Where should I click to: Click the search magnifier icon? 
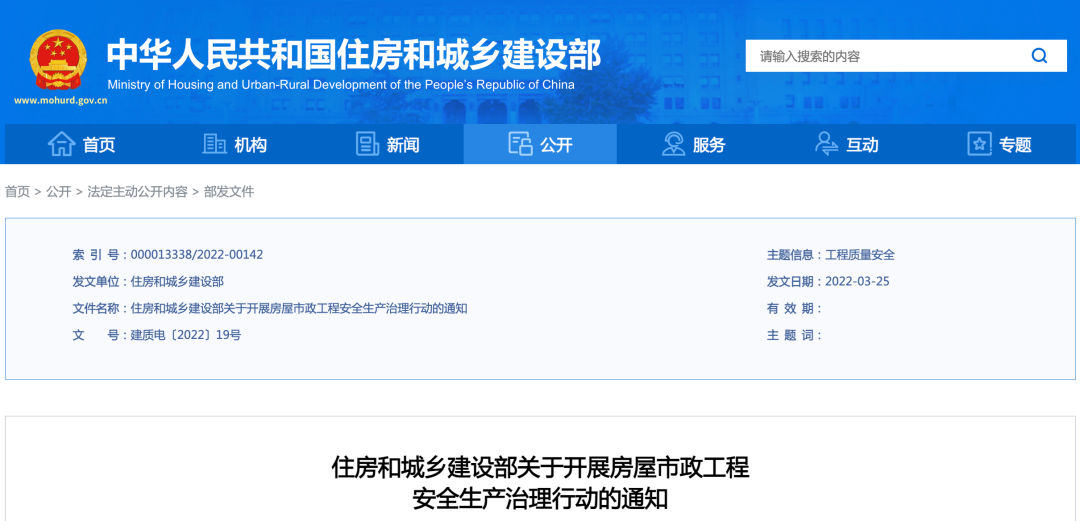(1039, 56)
